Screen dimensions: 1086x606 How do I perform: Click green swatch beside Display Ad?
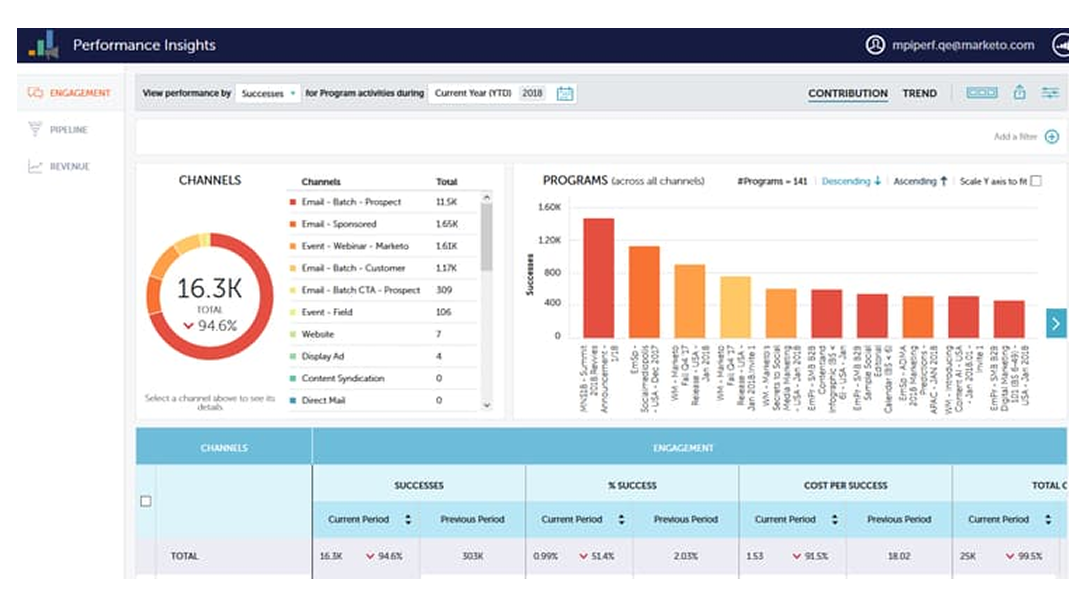[x=292, y=357]
